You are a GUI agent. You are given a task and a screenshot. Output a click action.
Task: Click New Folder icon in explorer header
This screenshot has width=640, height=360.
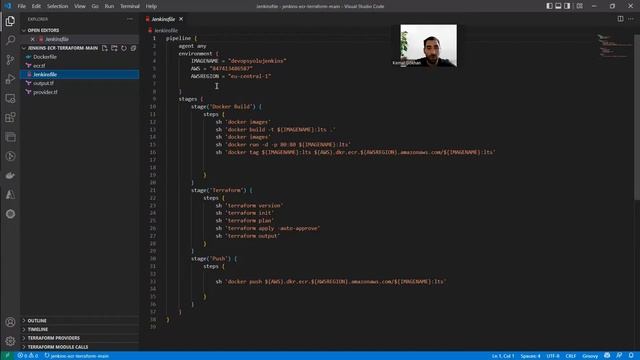114,48
